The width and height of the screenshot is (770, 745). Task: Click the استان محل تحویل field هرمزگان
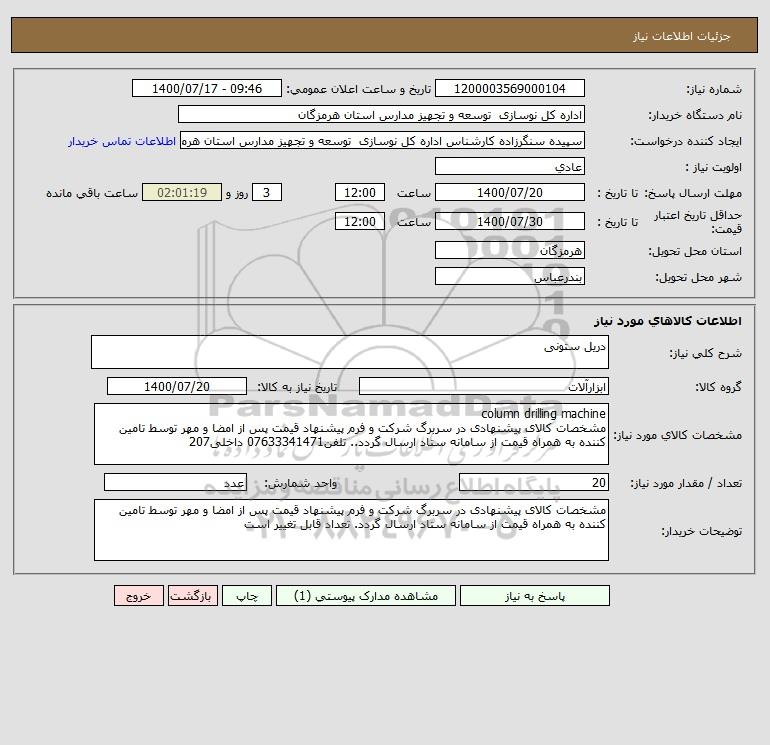tap(510, 250)
